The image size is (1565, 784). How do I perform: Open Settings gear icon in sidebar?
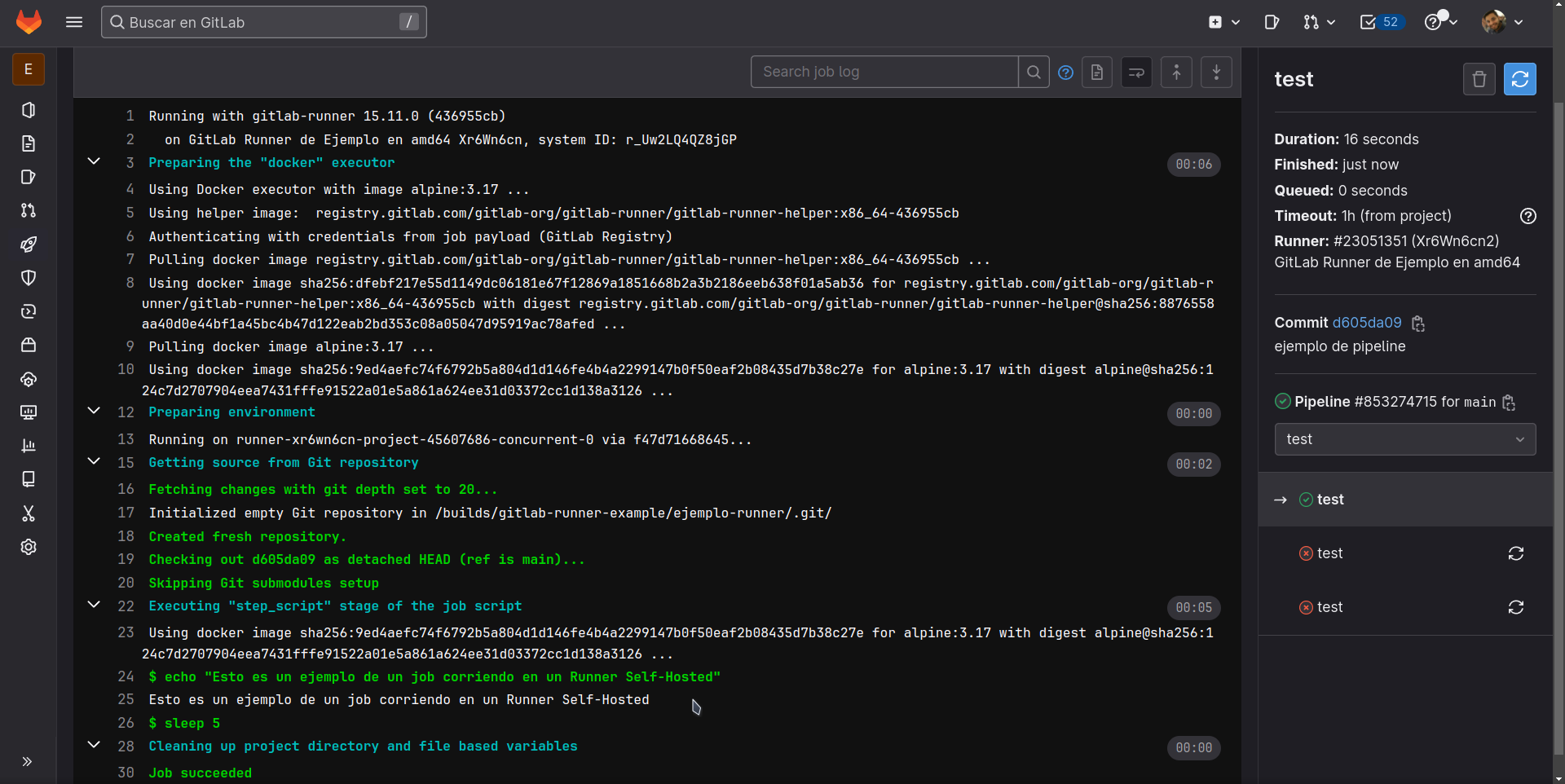coord(29,547)
